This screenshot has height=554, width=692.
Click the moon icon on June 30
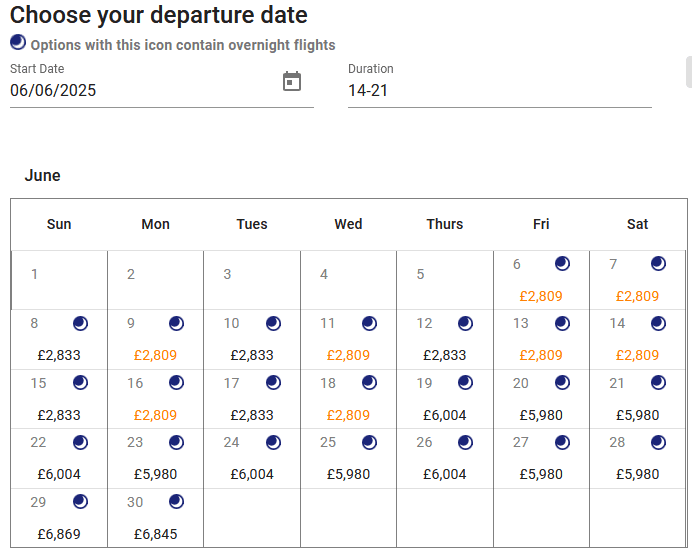[x=176, y=502]
